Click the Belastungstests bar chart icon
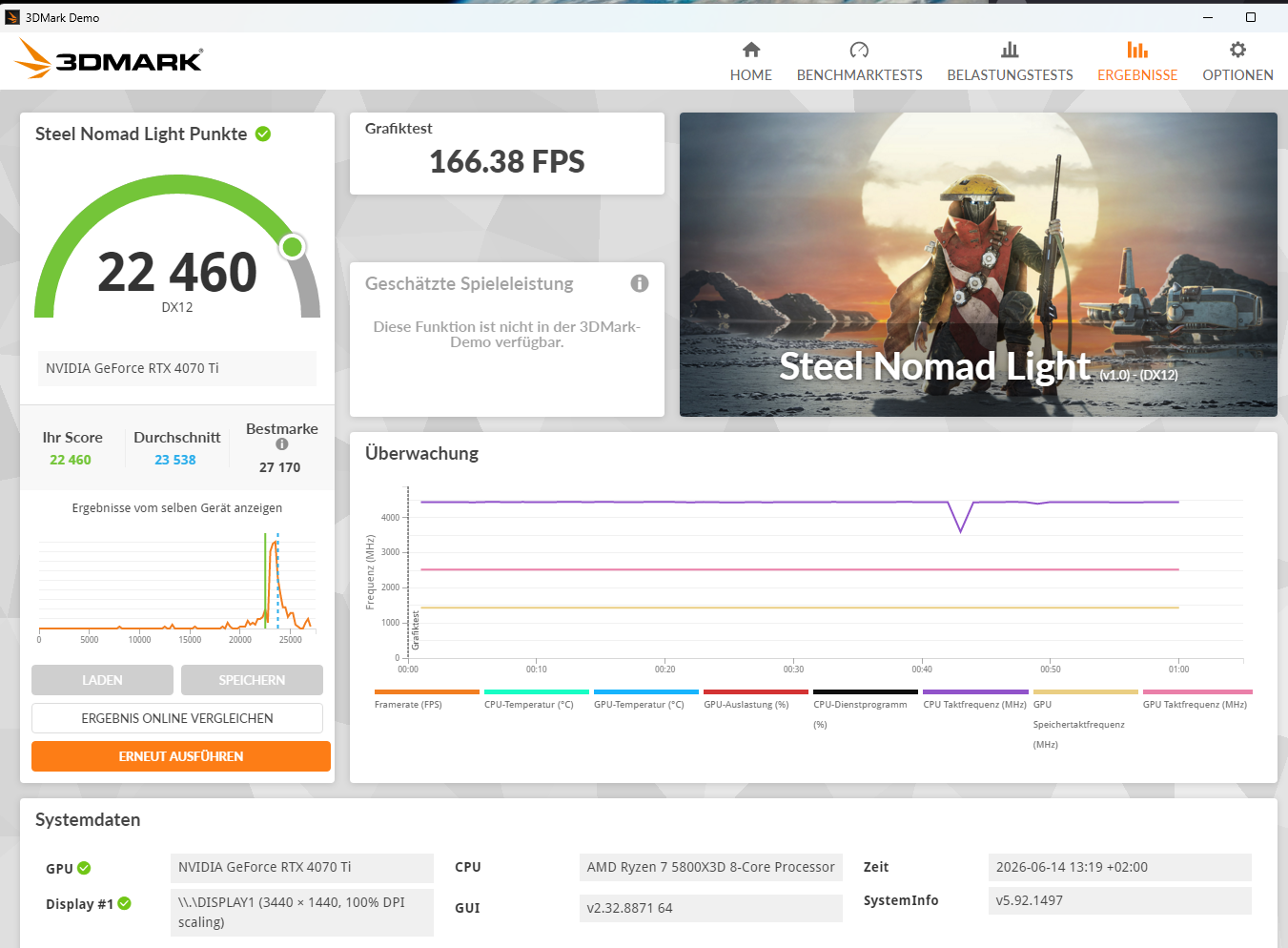Image resolution: width=1288 pixels, height=948 pixels. coord(1010,50)
